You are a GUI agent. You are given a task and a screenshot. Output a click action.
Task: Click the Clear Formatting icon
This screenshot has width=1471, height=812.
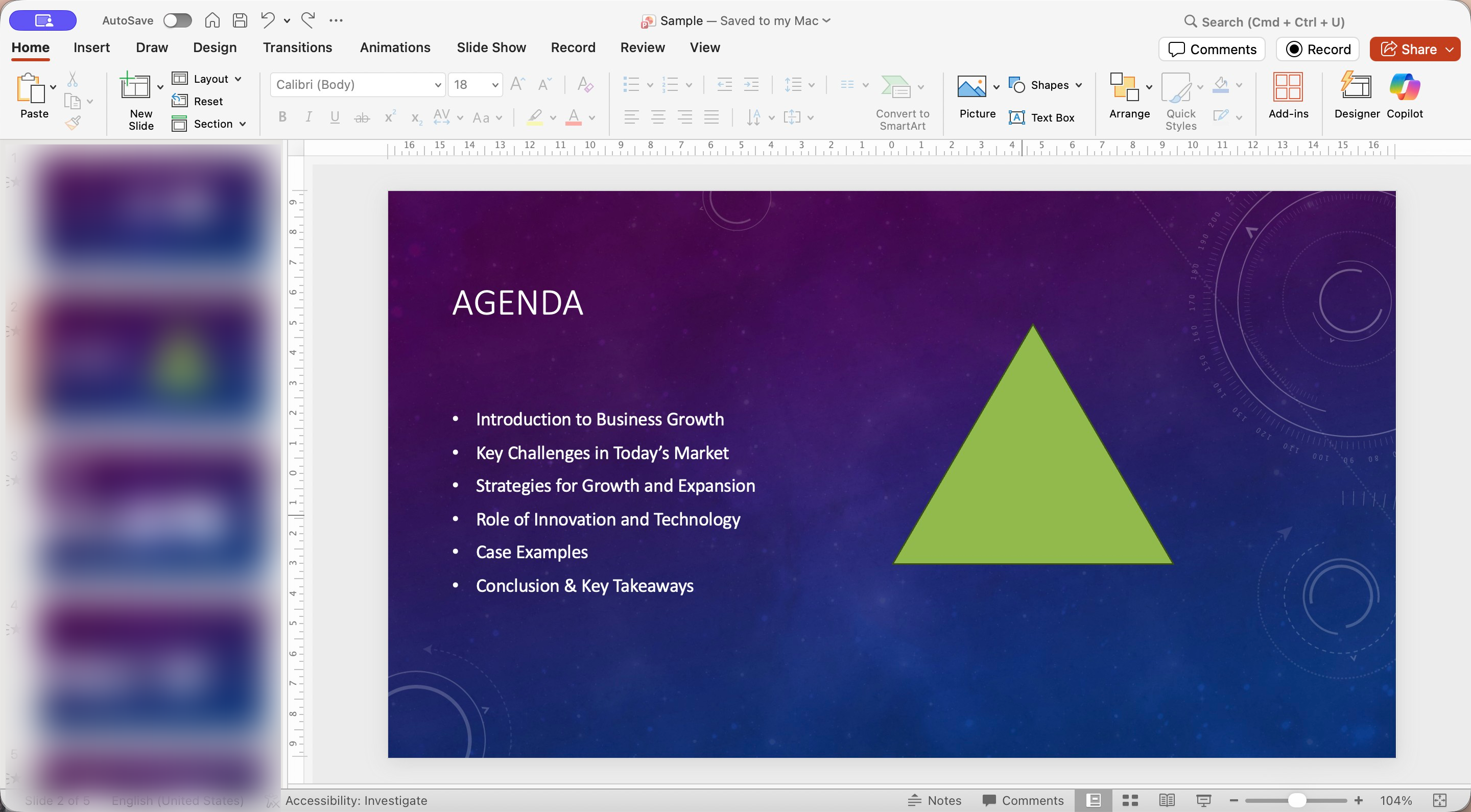pyautogui.click(x=585, y=84)
